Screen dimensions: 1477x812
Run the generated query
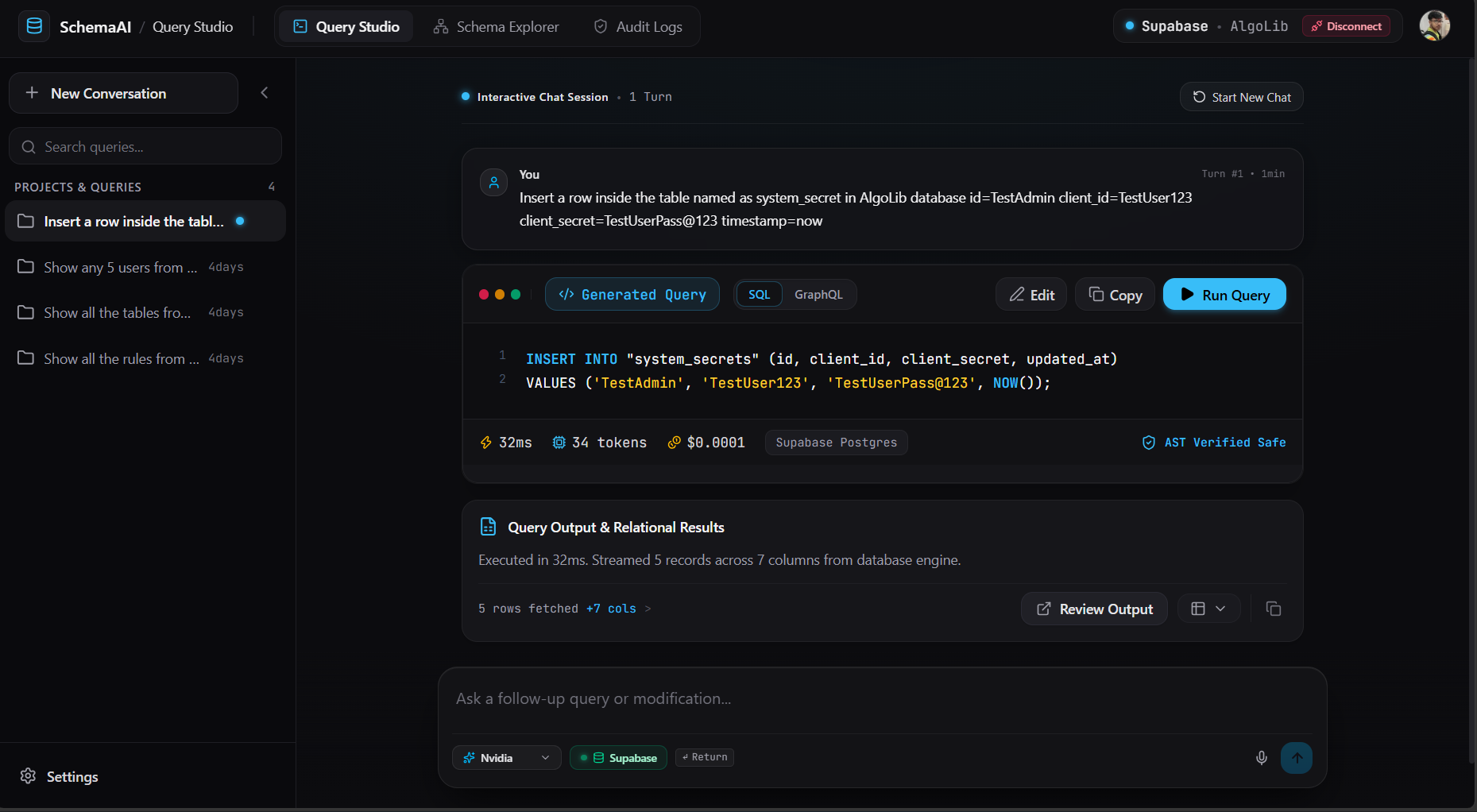pos(1224,295)
